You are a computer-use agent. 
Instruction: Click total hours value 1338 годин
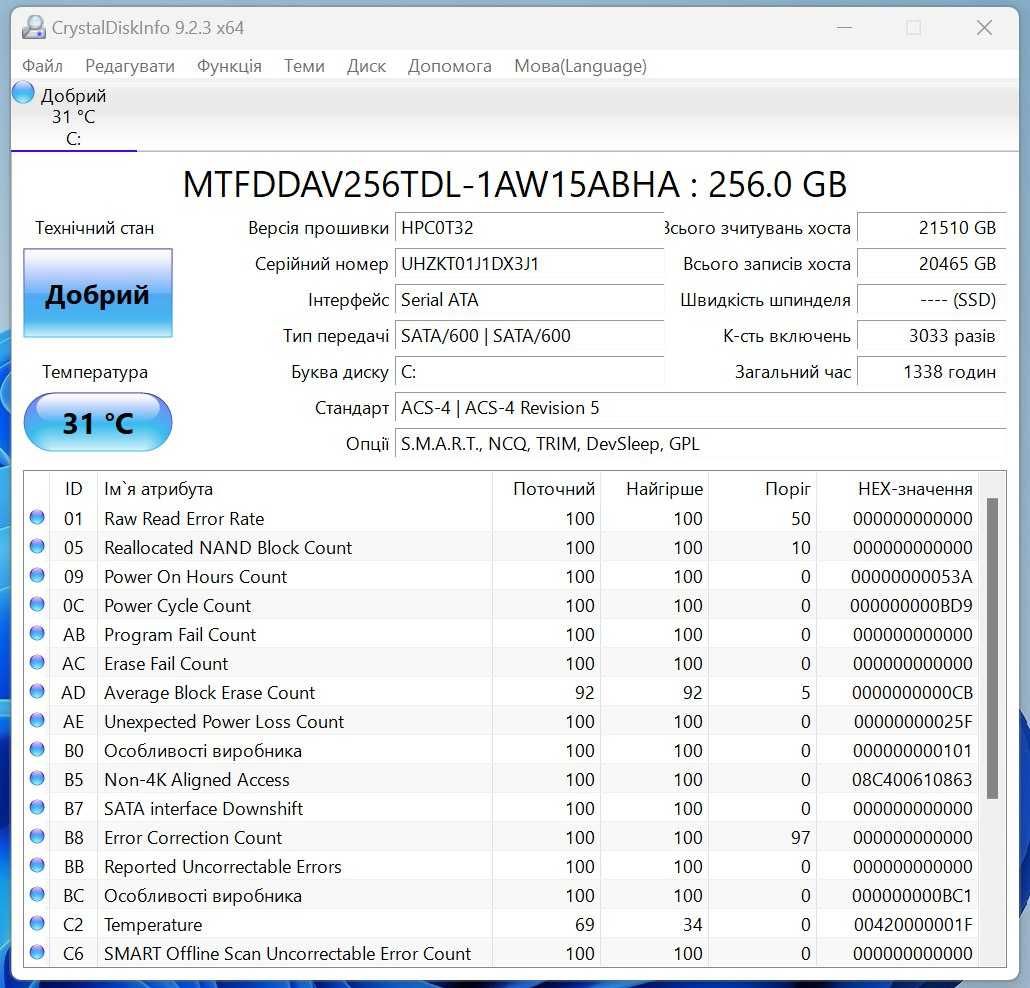tap(931, 372)
